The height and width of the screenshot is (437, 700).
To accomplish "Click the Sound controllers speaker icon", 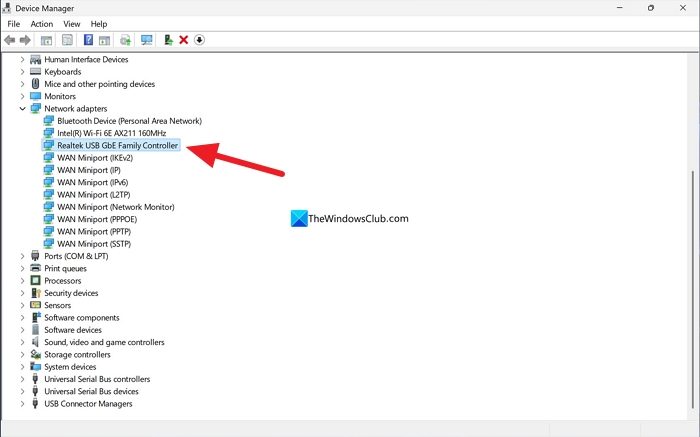I will tap(35, 342).
